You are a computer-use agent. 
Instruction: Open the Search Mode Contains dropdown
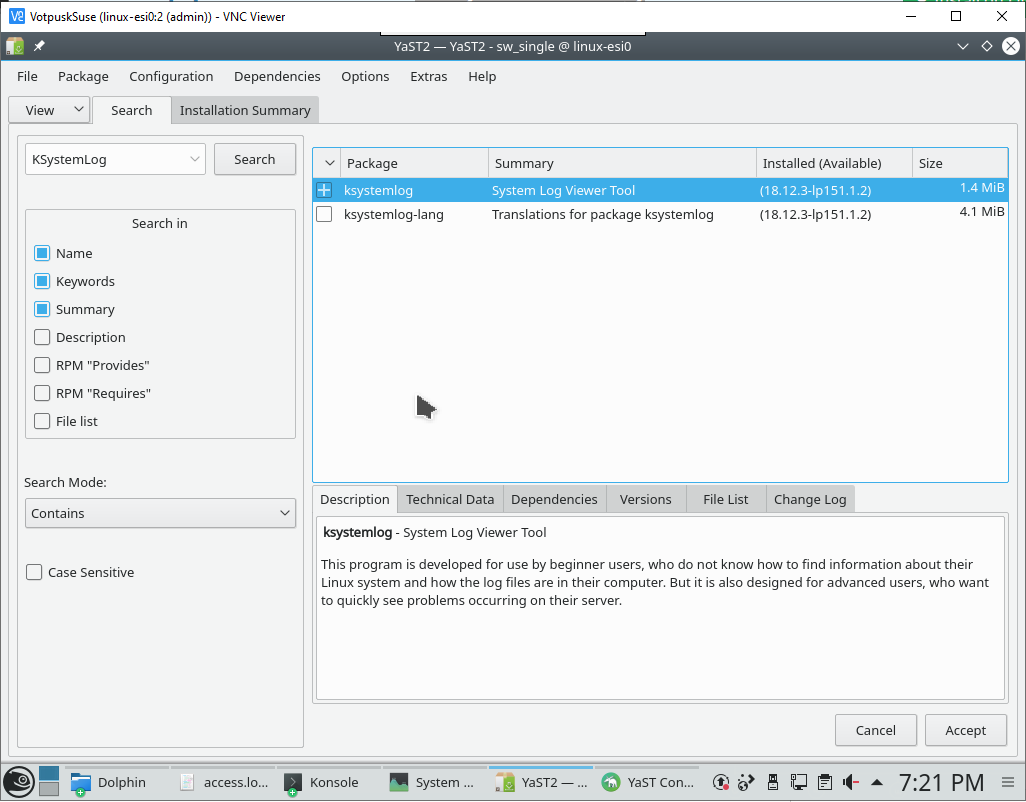click(160, 514)
